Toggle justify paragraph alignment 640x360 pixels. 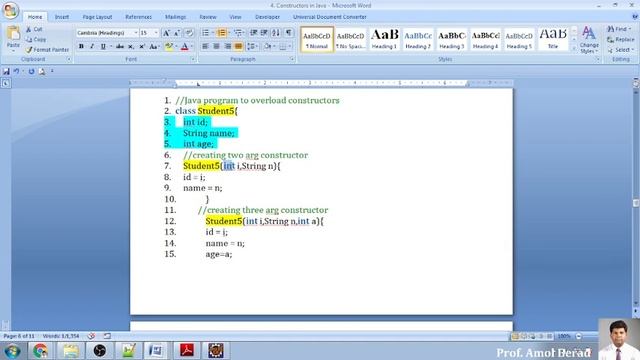tap(238, 47)
